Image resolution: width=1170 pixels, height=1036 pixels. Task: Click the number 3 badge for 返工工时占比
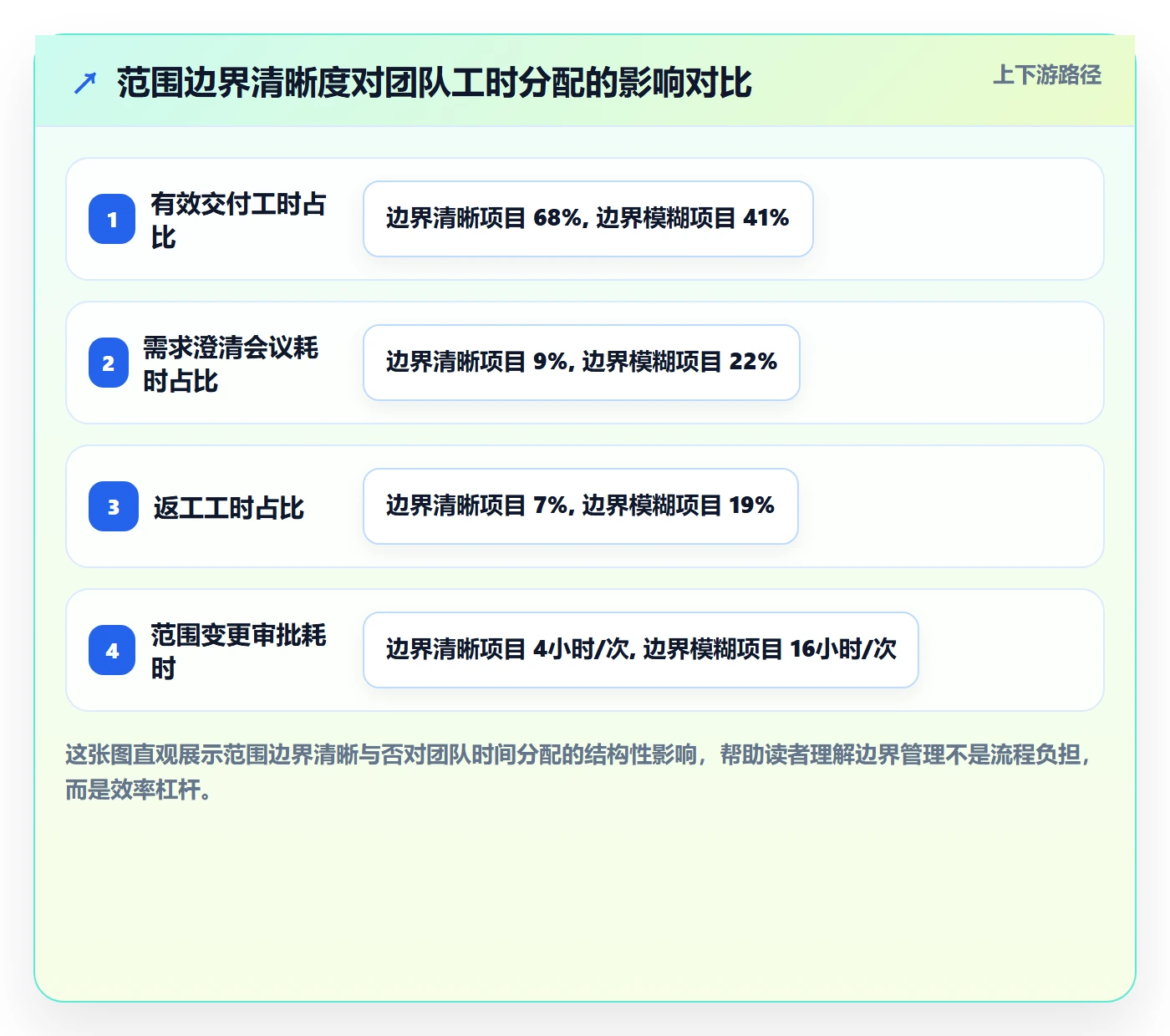coord(114,506)
